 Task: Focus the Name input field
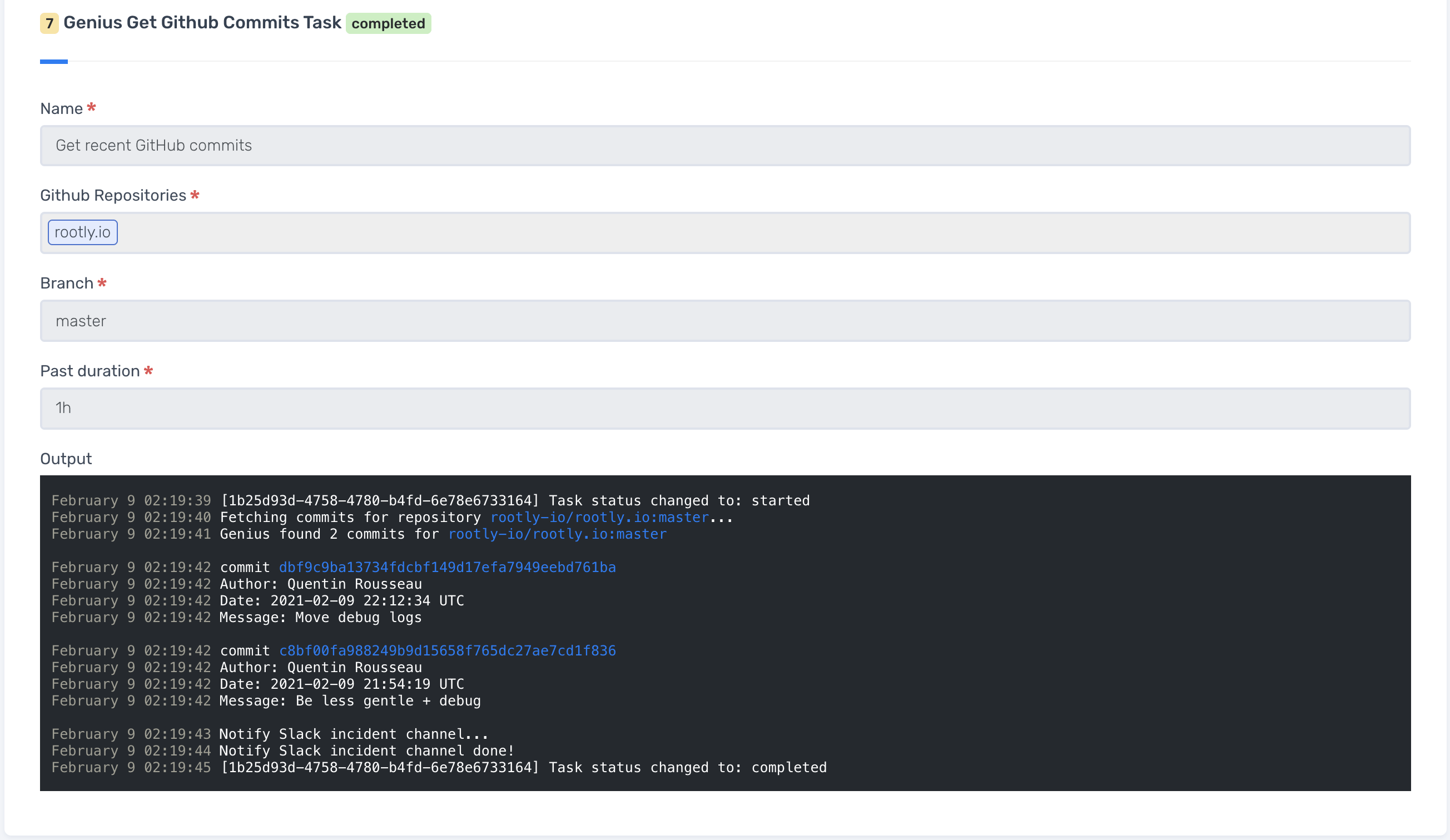coord(725,146)
